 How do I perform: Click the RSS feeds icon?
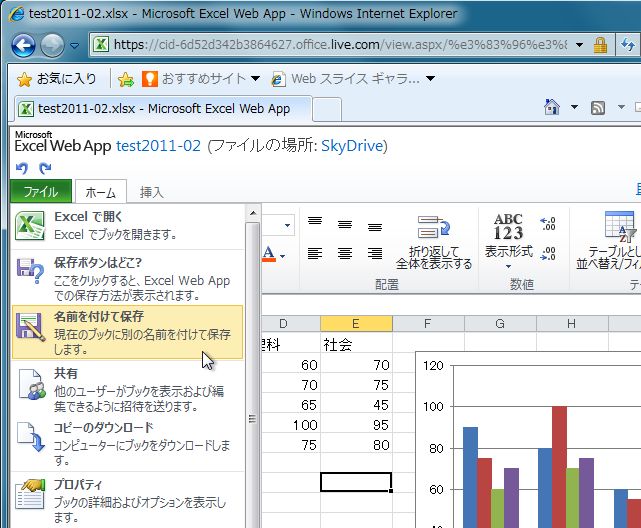coord(598,107)
